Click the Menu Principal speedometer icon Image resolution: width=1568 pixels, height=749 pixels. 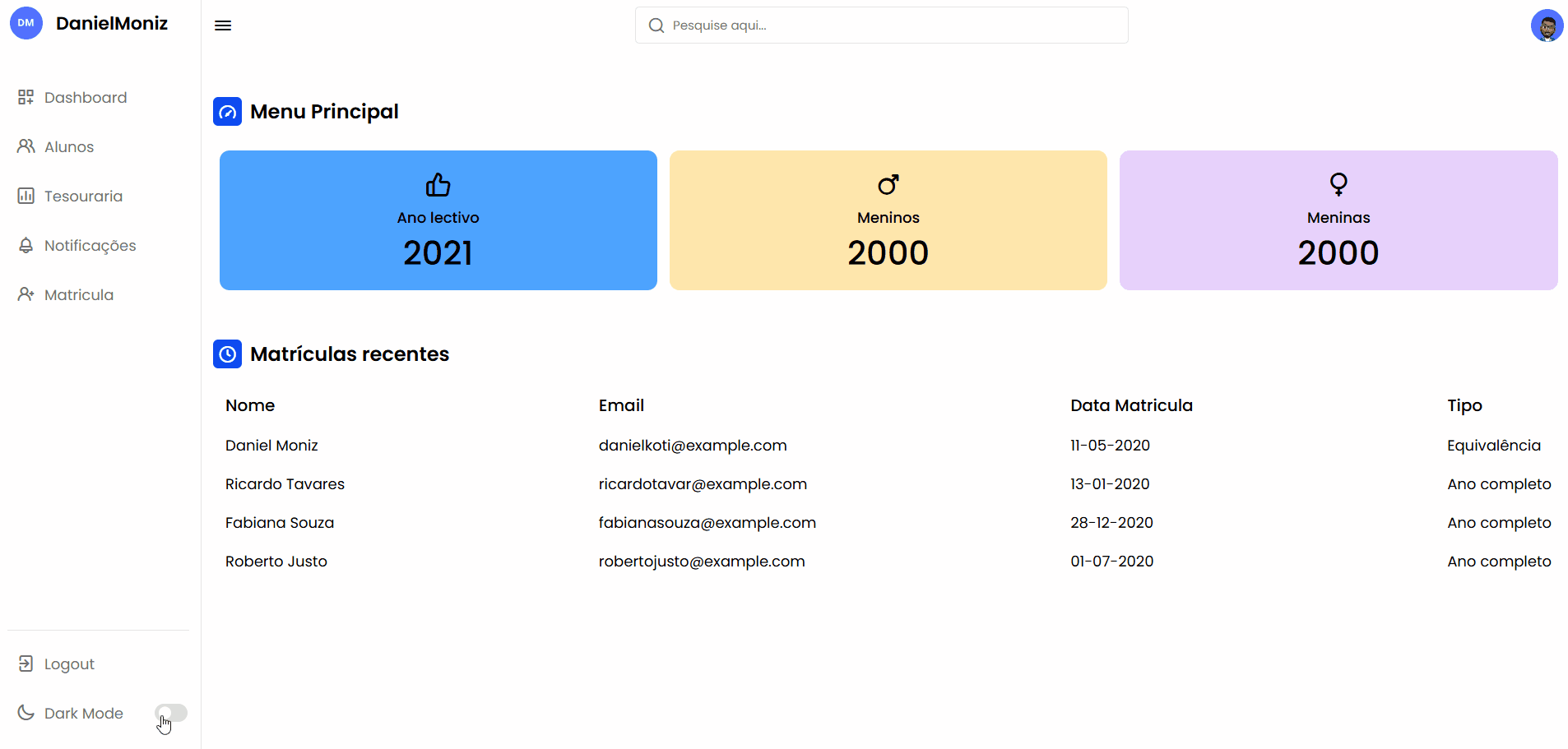(x=227, y=111)
